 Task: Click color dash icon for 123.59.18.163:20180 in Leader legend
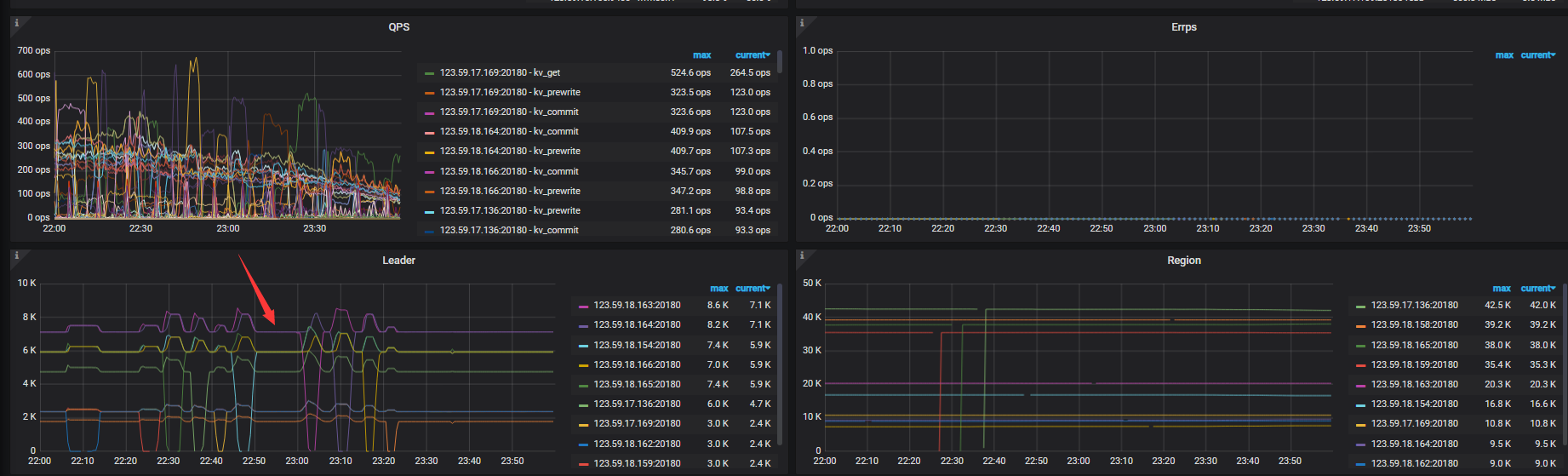[583, 306]
